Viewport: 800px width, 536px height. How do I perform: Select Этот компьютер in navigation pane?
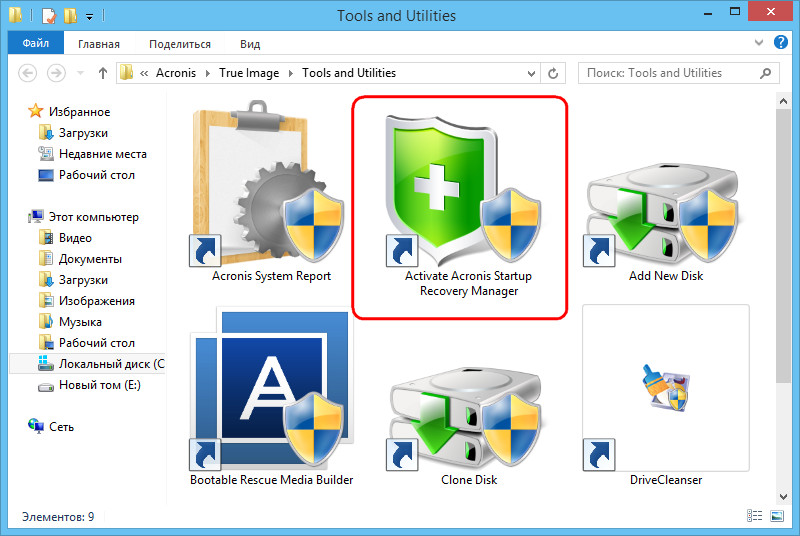pyautogui.click(x=93, y=217)
